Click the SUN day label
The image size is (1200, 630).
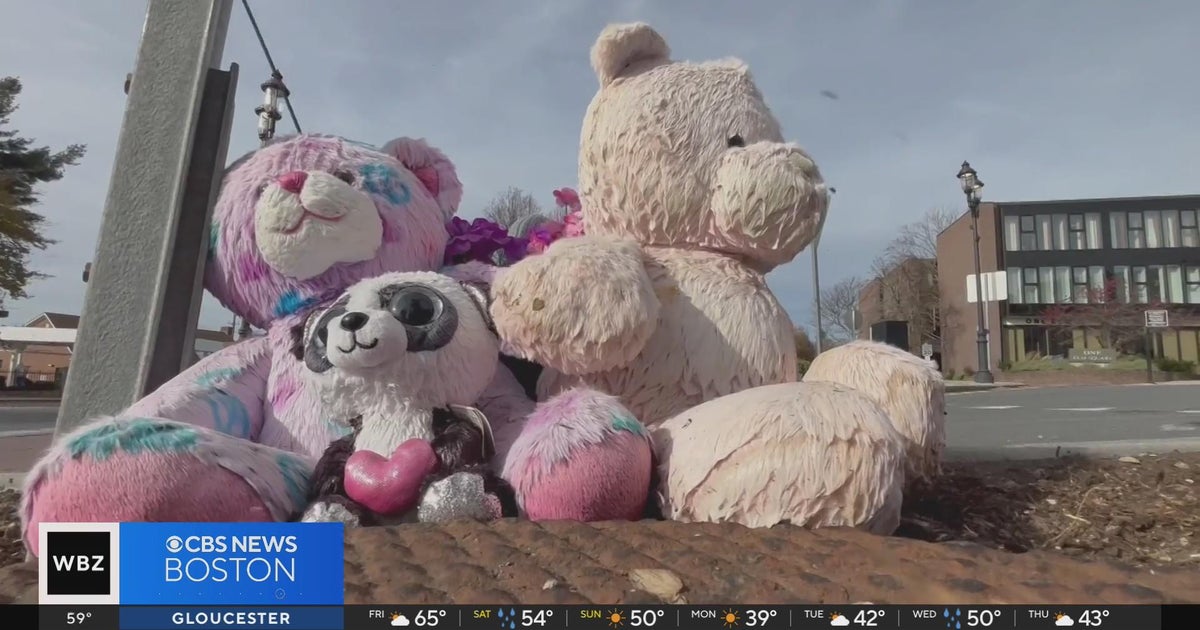click(x=591, y=616)
